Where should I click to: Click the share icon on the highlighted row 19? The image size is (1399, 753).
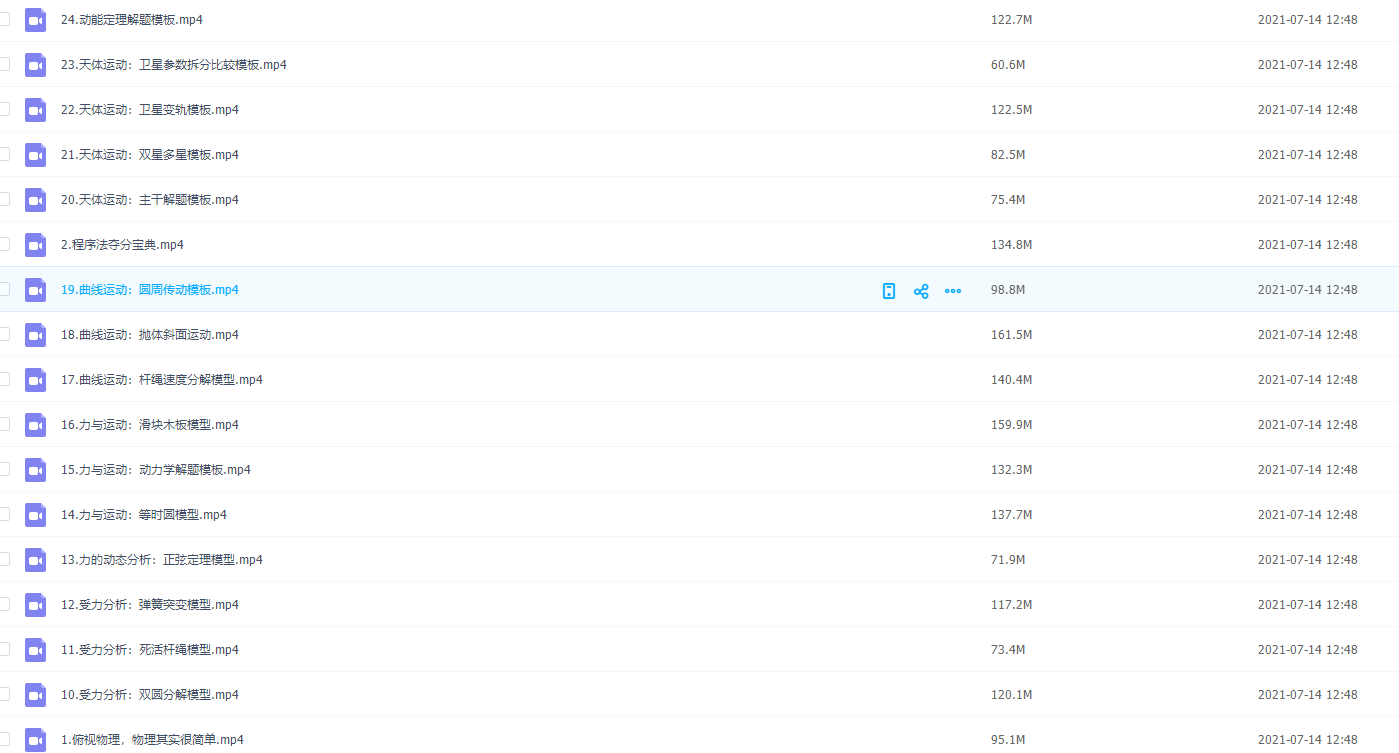pyautogui.click(x=921, y=291)
